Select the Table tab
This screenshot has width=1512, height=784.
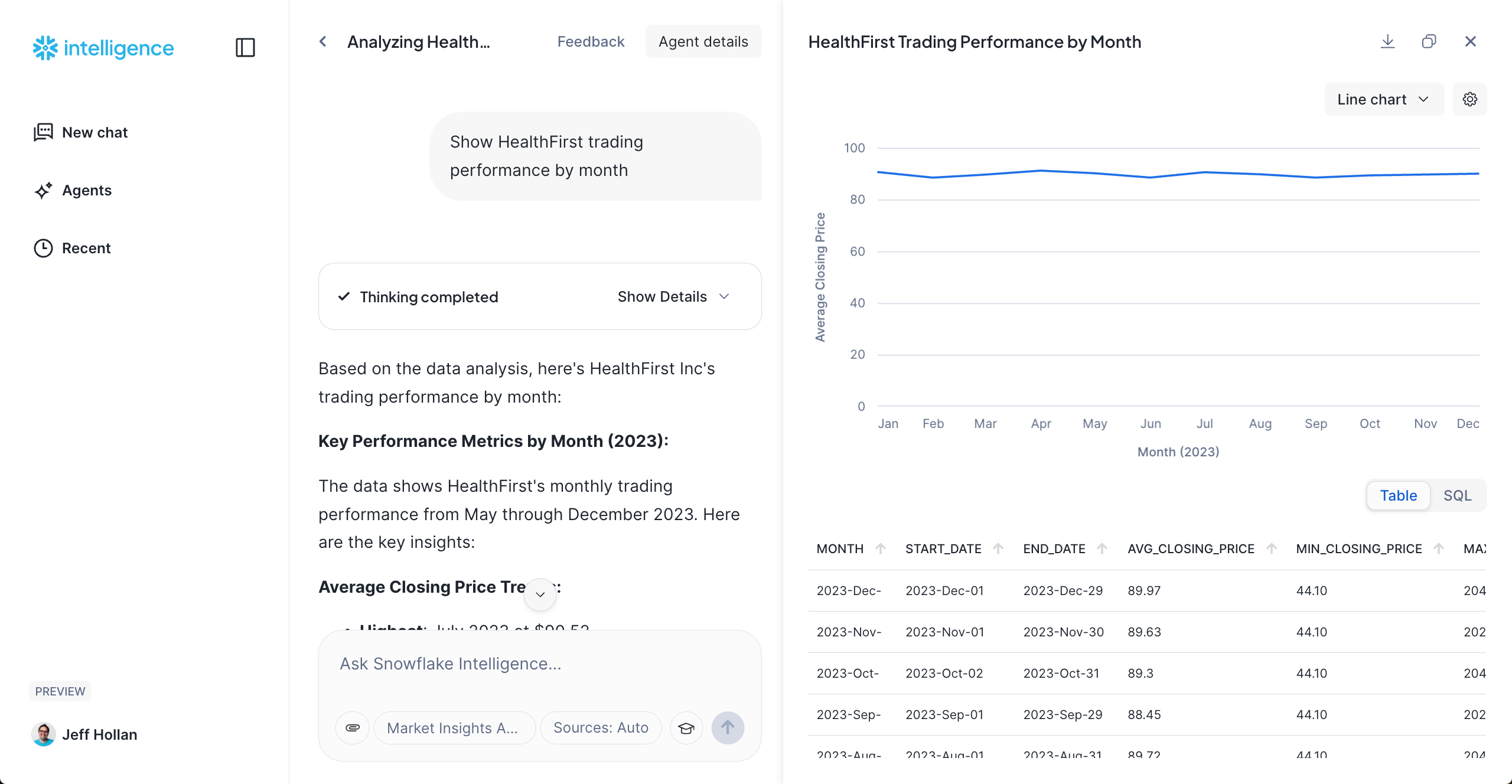coord(1398,495)
